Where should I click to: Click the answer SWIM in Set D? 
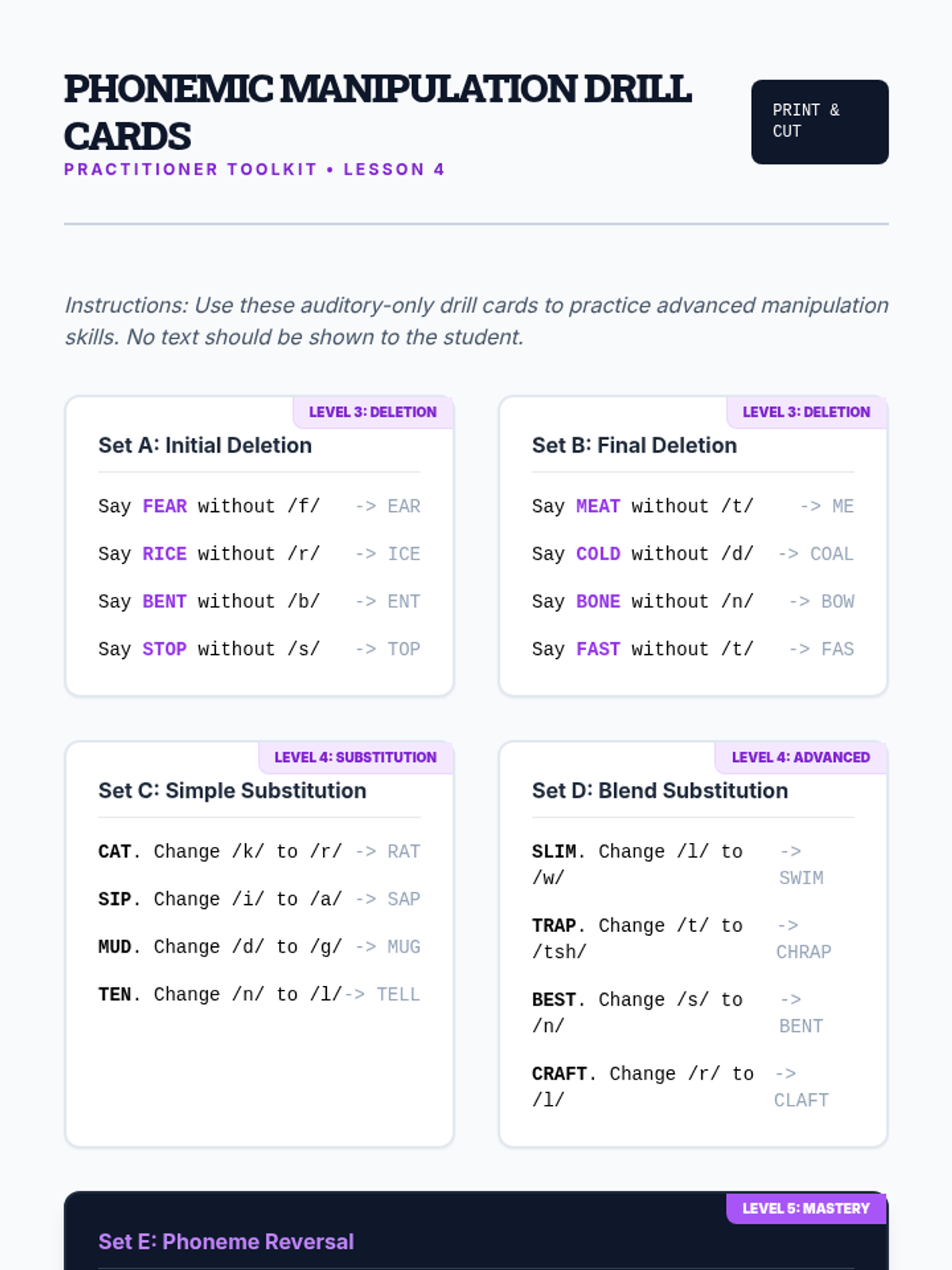coord(800,878)
